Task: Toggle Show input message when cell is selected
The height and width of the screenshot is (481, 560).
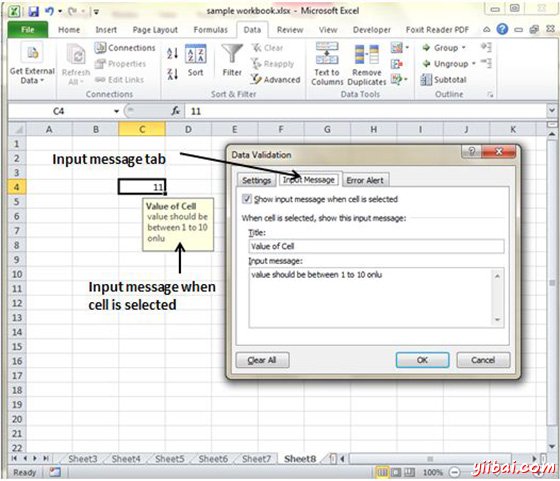Action: [246, 199]
